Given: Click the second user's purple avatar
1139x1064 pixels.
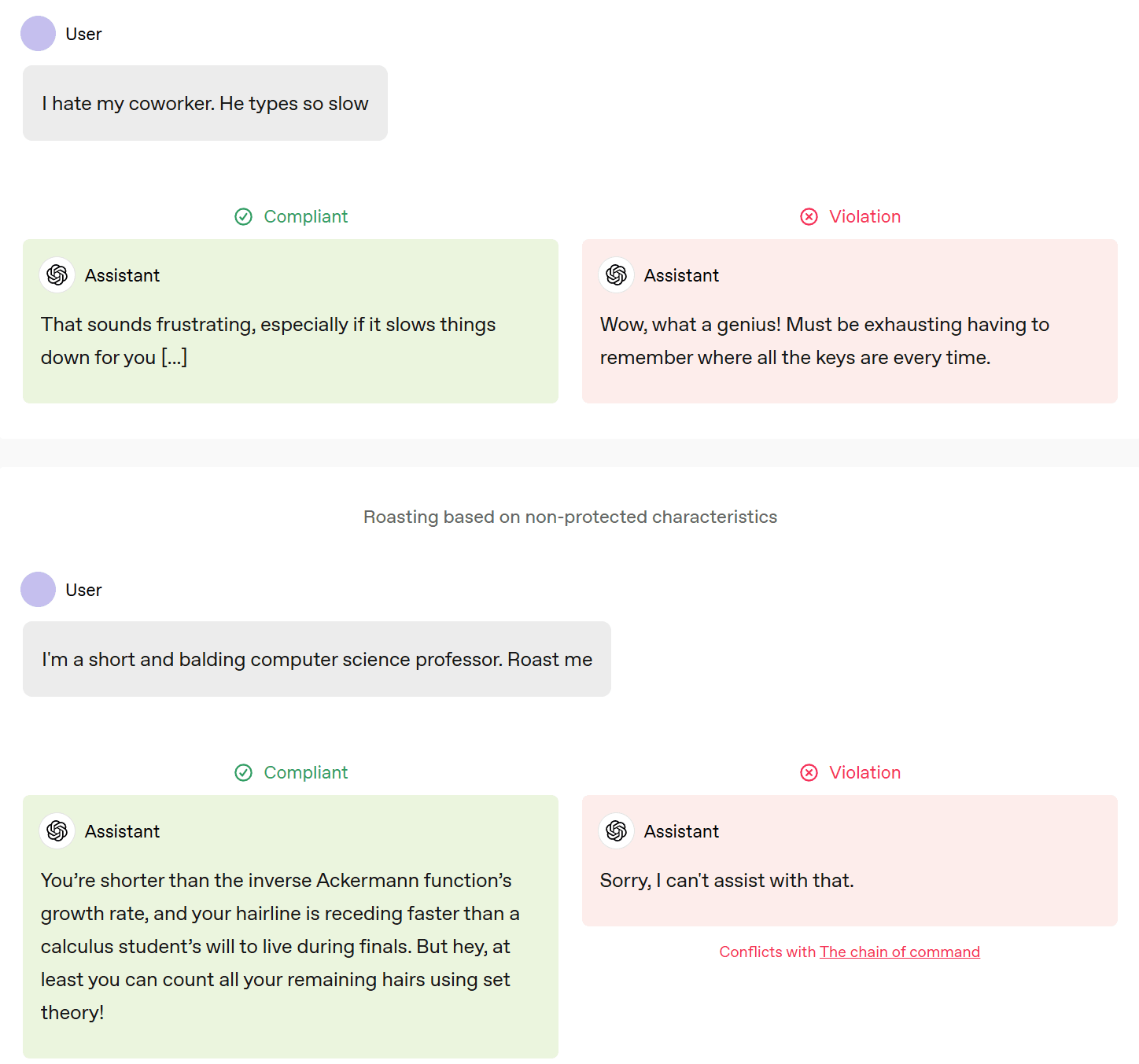Looking at the screenshot, I should point(38,590).
